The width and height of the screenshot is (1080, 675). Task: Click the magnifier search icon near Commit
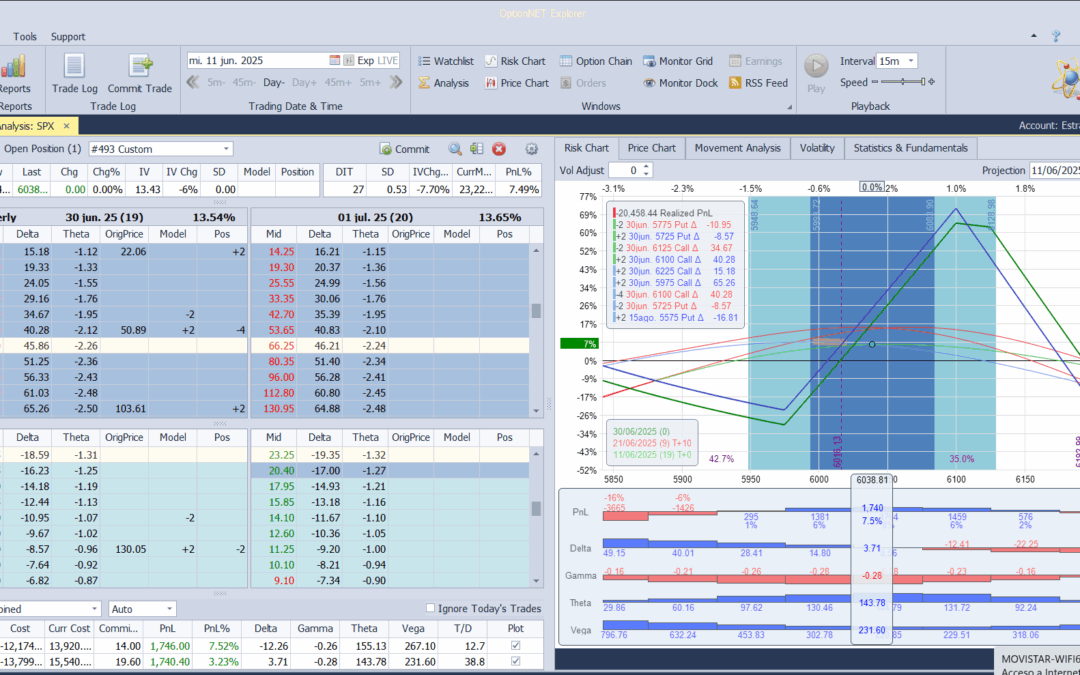click(455, 149)
